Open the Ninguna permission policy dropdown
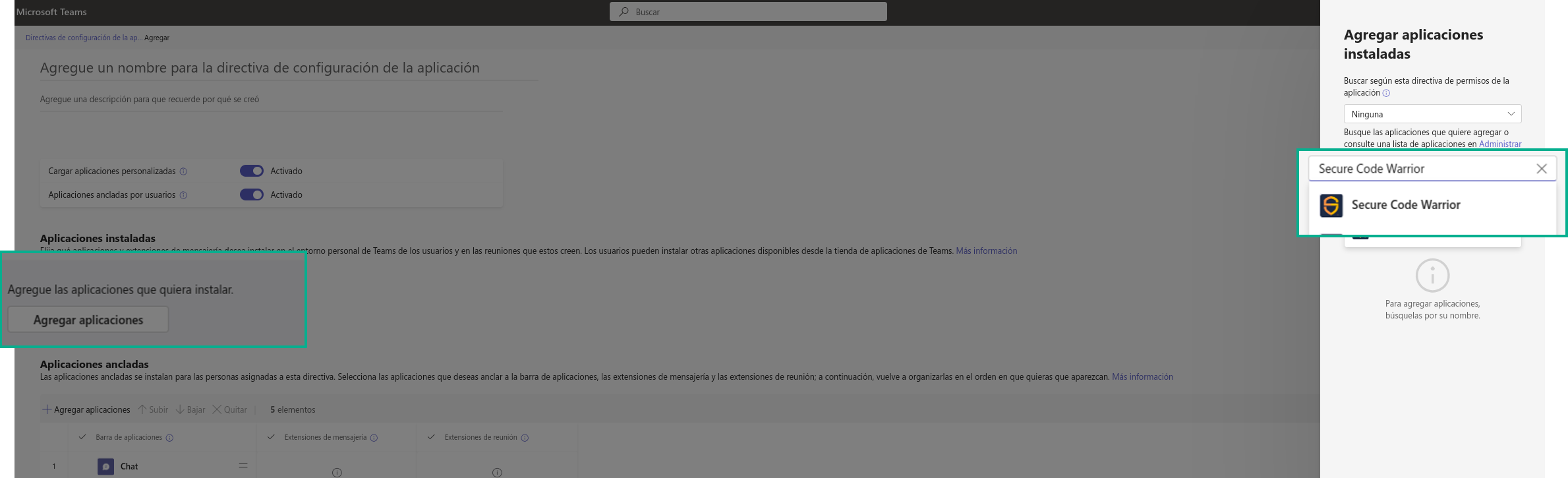Screen dimensions: 1568x478 [1432, 114]
